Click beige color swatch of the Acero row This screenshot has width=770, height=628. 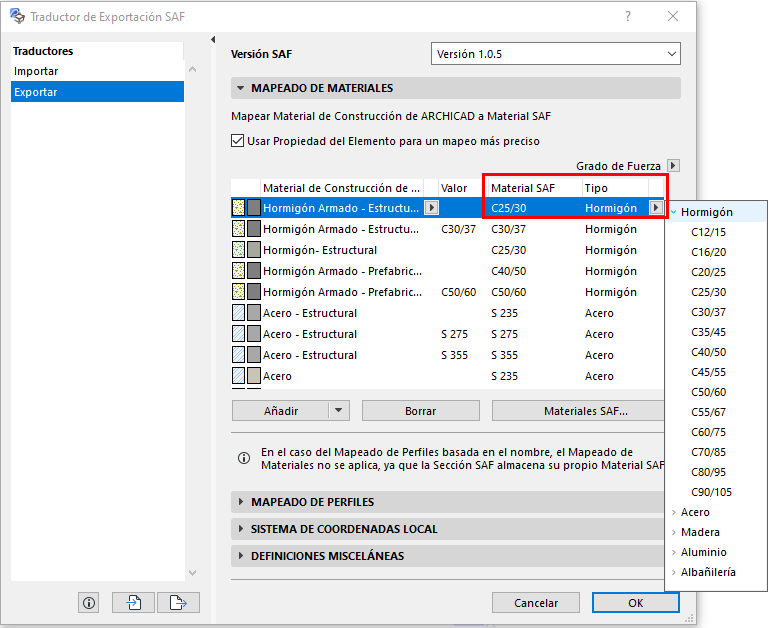[x=253, y=376]
